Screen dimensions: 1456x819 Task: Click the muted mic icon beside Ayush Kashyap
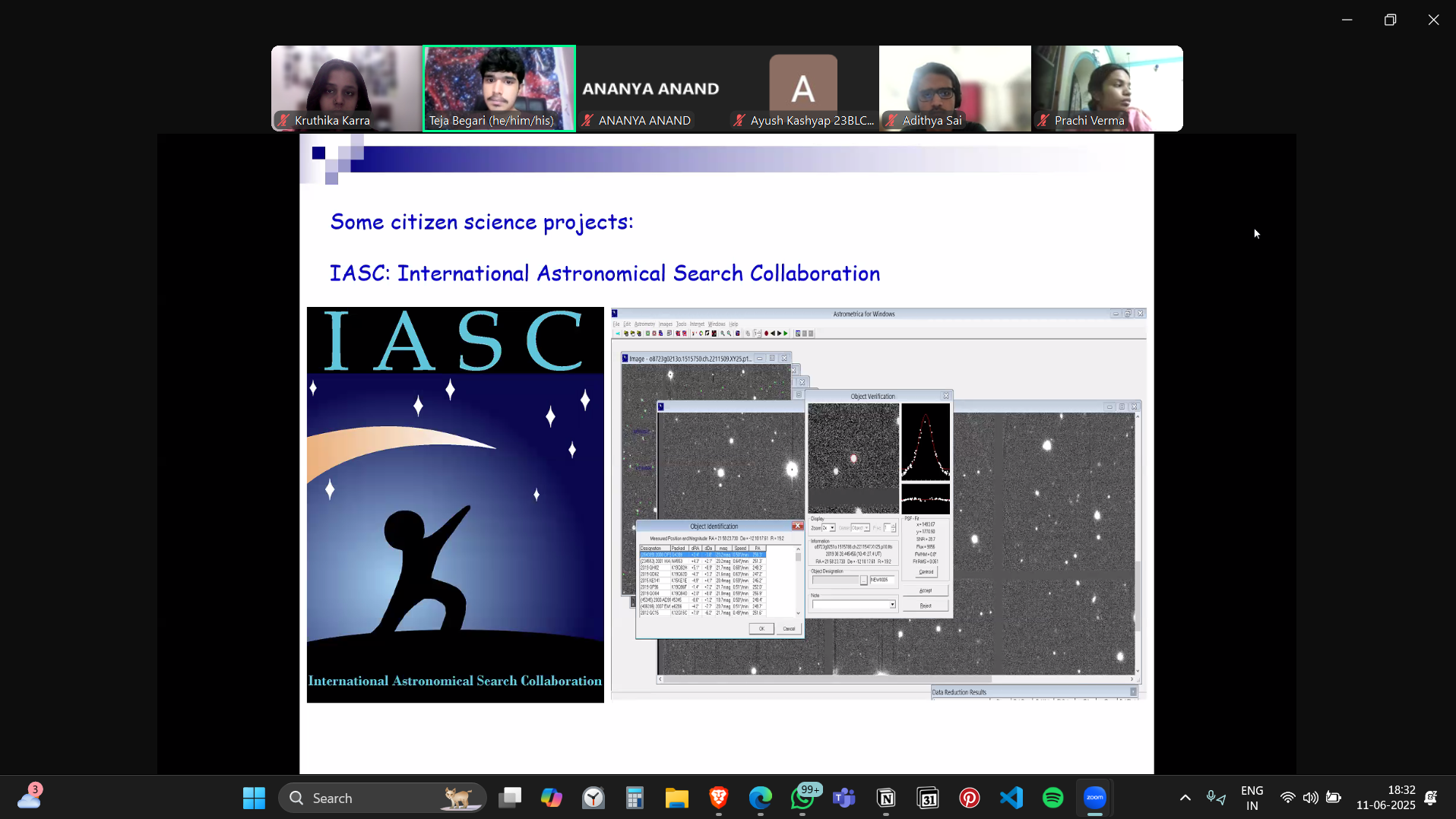(739, 120)
